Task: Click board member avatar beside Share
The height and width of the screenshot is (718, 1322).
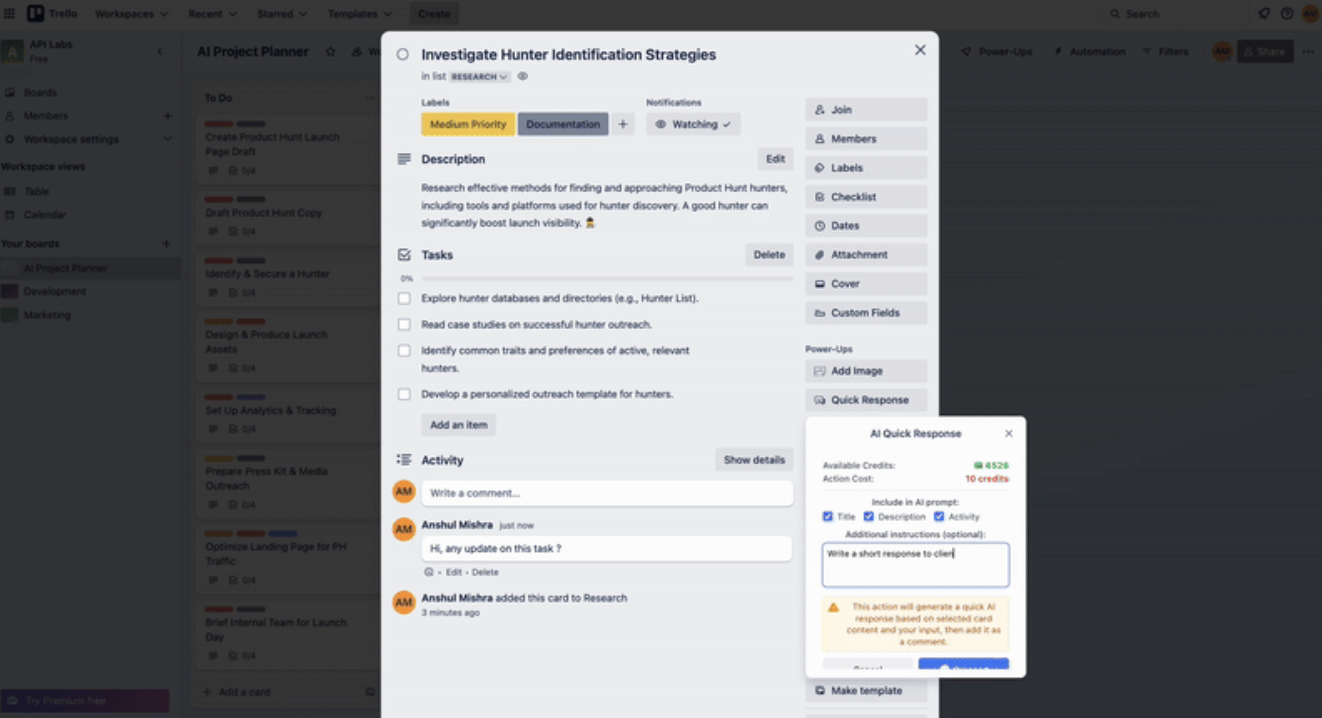Action: click(x=1221, y=51)
